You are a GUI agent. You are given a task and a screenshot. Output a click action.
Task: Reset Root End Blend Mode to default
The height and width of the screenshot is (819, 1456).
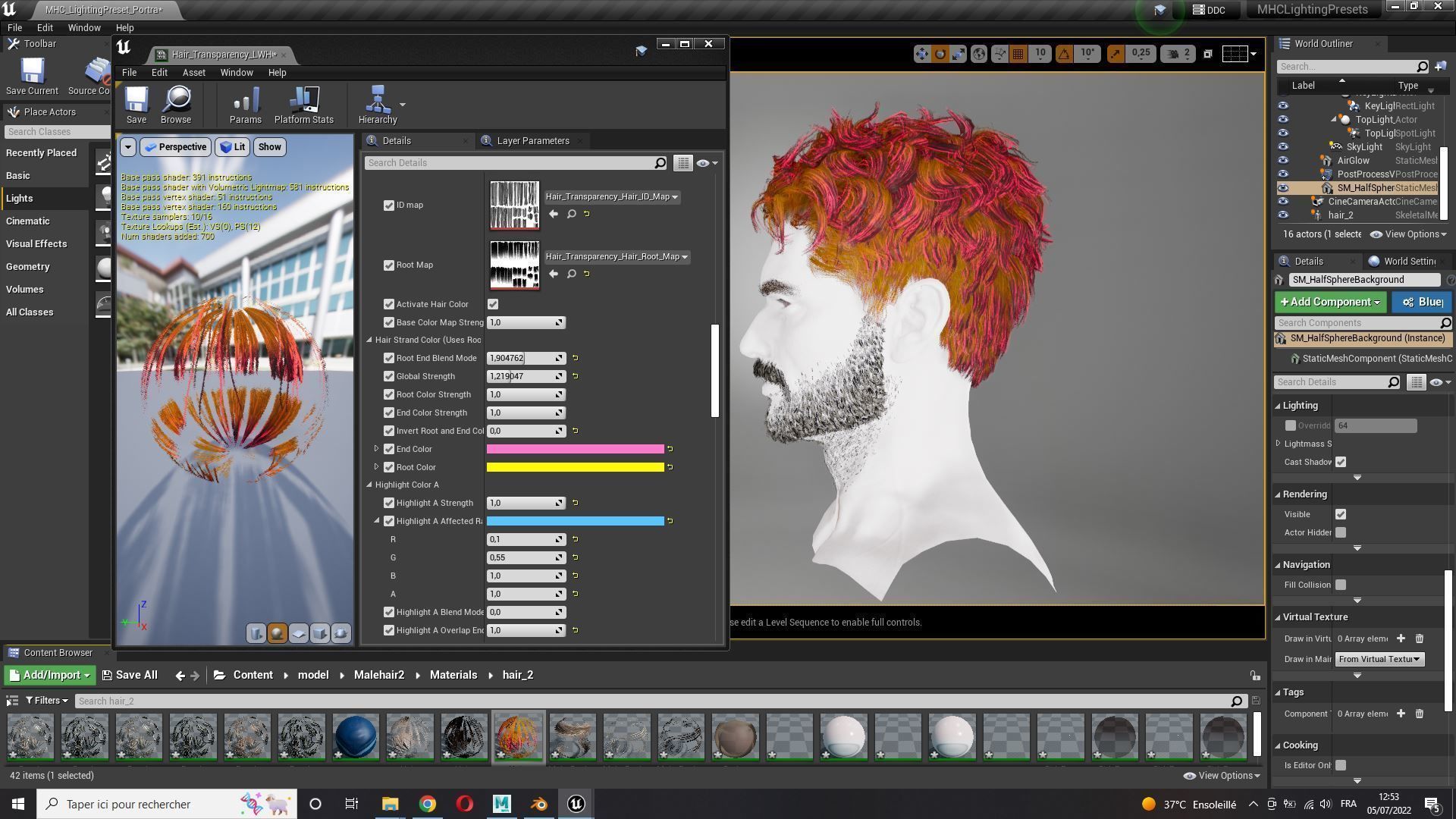point(575,358)
